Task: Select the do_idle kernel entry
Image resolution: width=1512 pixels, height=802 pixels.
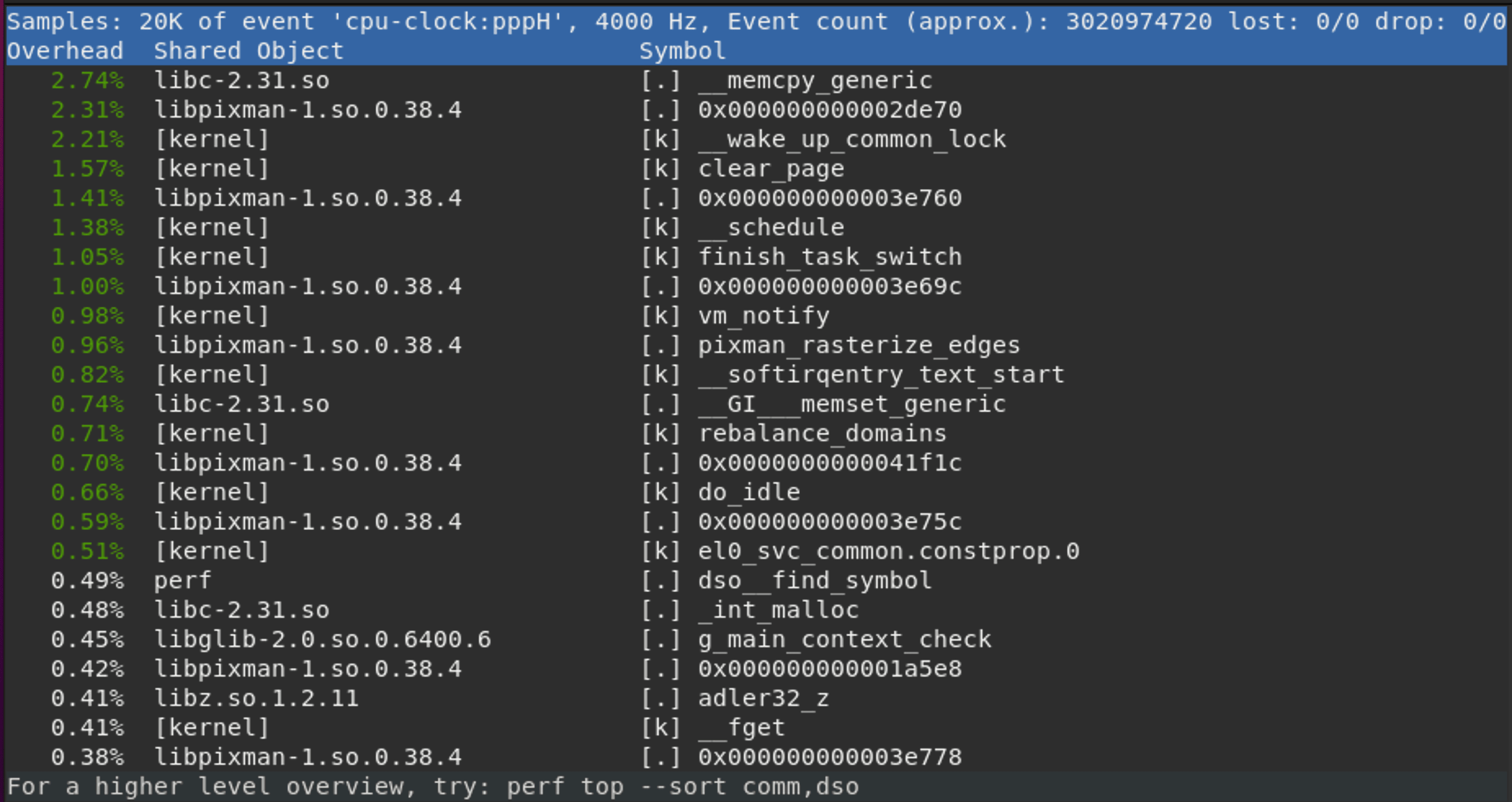Action: click(756, 492)
